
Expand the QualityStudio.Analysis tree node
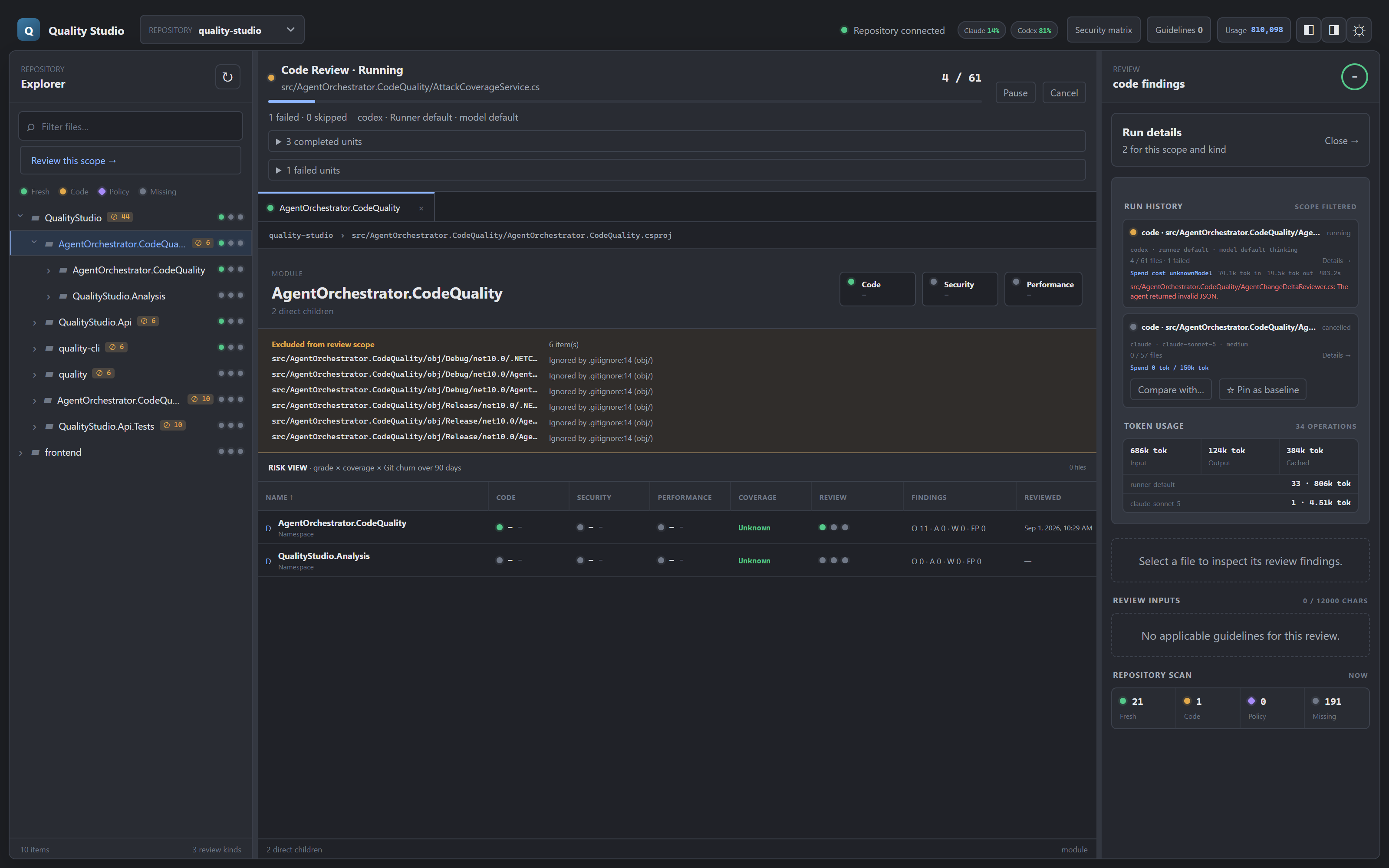[48, 297]
